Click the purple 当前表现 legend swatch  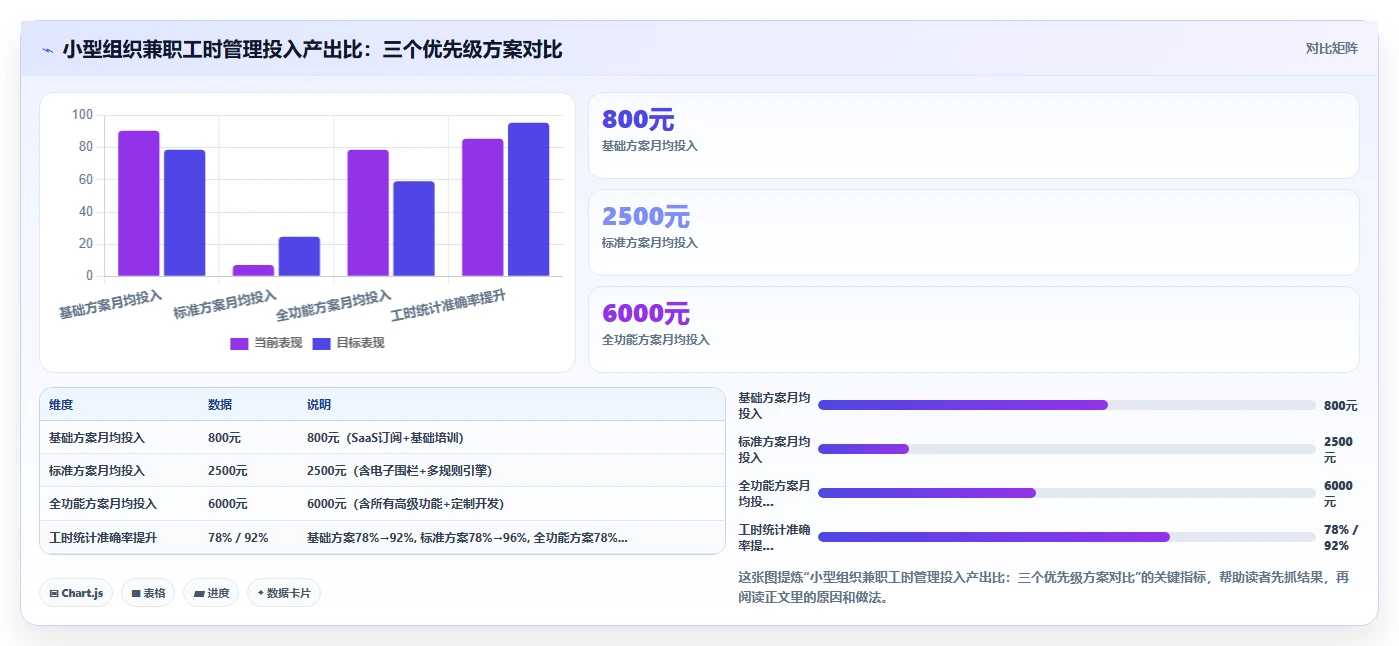pos(239,343)
